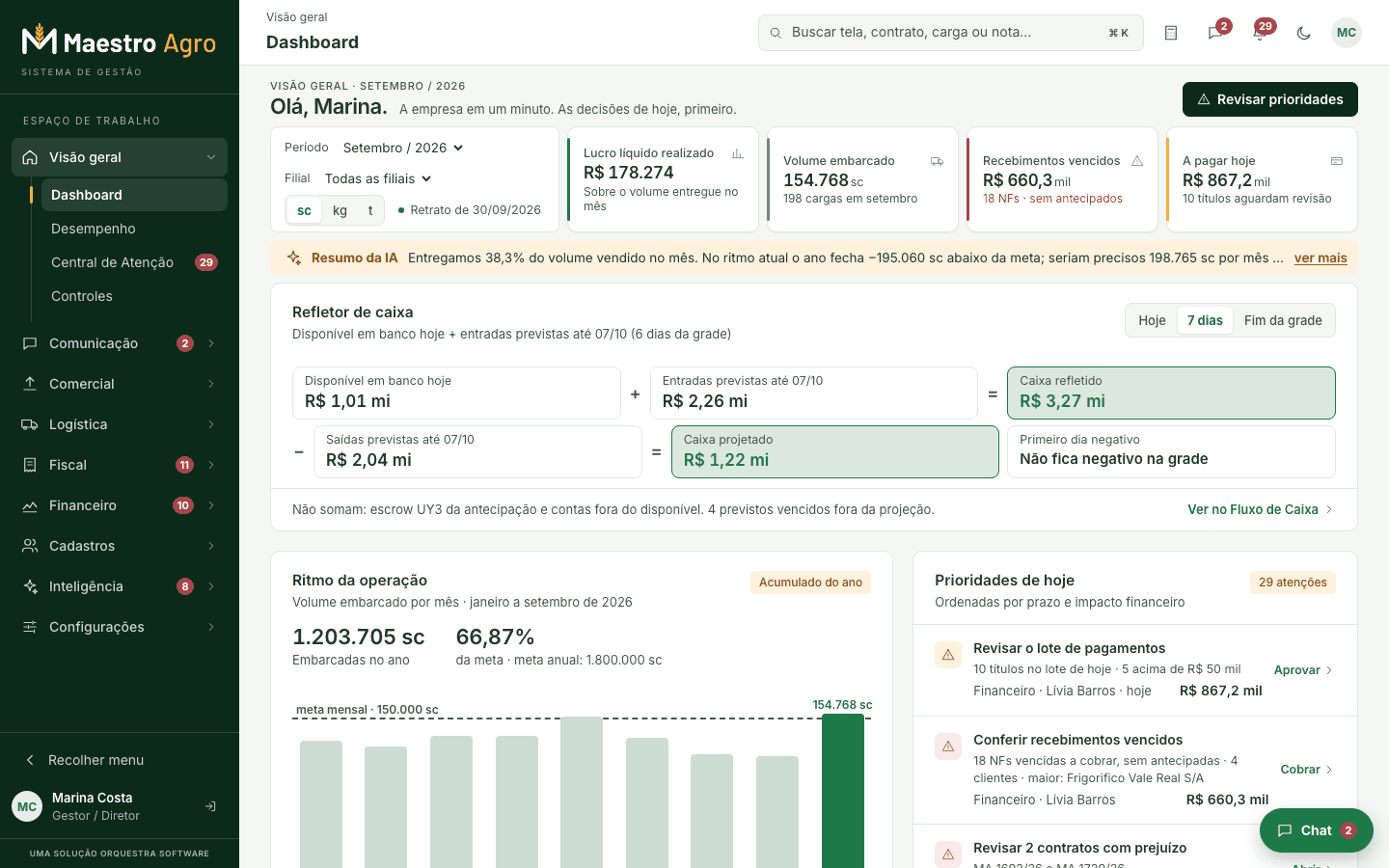The height and width of the screenshot is (868, 1389).
Task: Click the ver mais link
Action: pyautogui.click(x=1321, y=258)
